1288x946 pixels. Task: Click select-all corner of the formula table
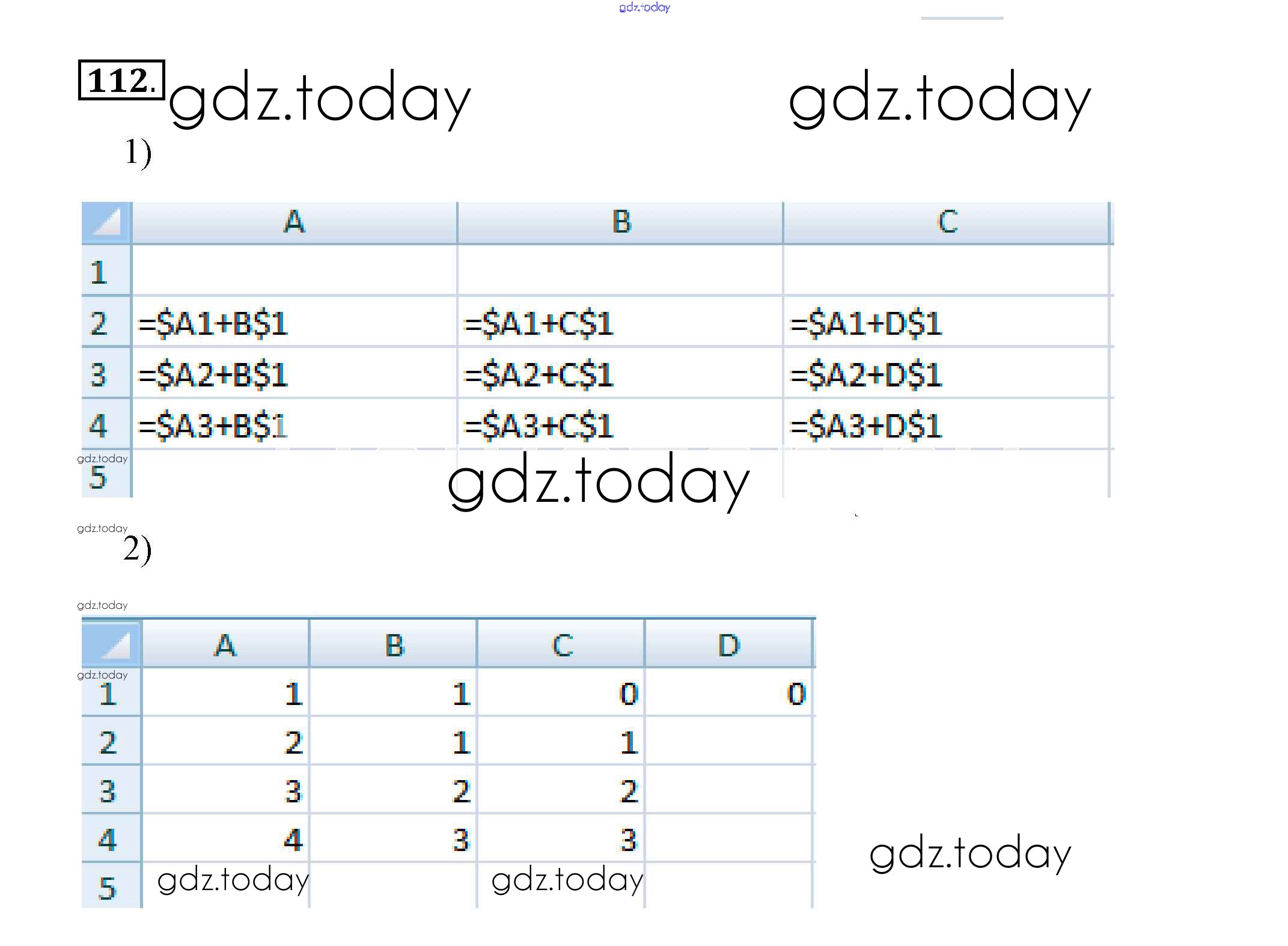pos(106,222)
